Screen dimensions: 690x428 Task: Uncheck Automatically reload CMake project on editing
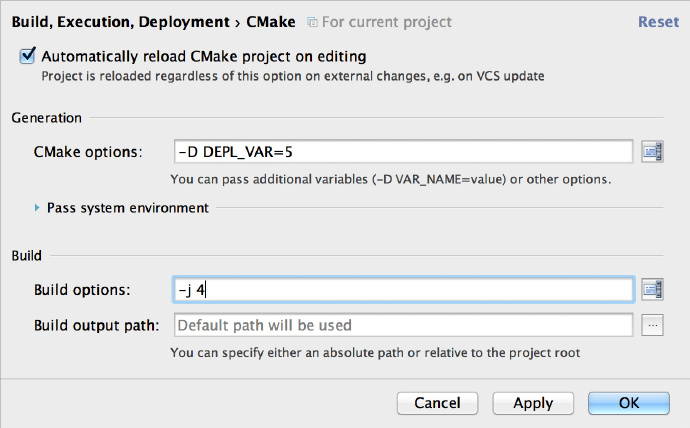[x=27, y=56]
